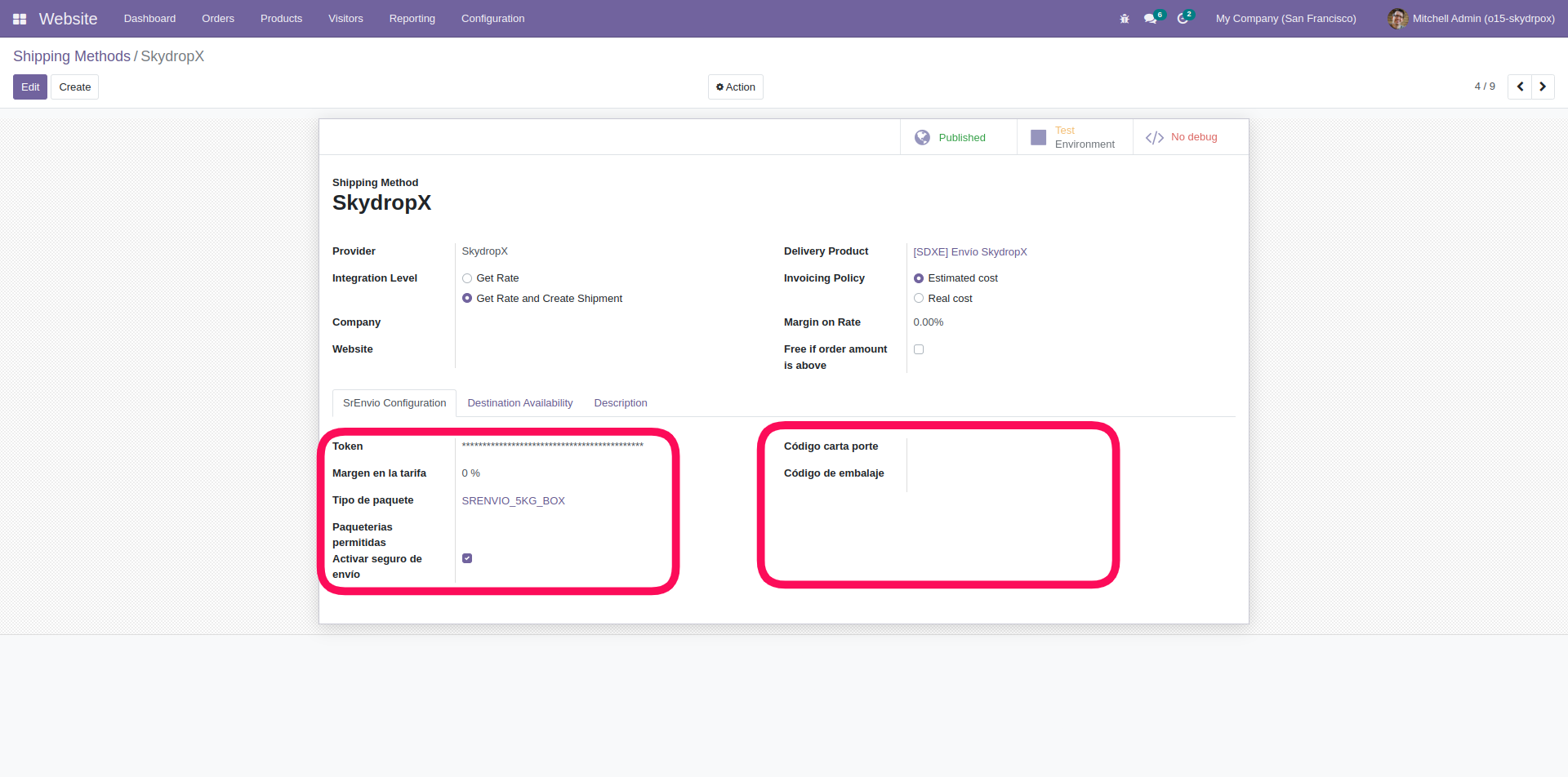Screen dimensions: 1568x777
Task: Click the Published globe icon
Action: tap(922, 137)
